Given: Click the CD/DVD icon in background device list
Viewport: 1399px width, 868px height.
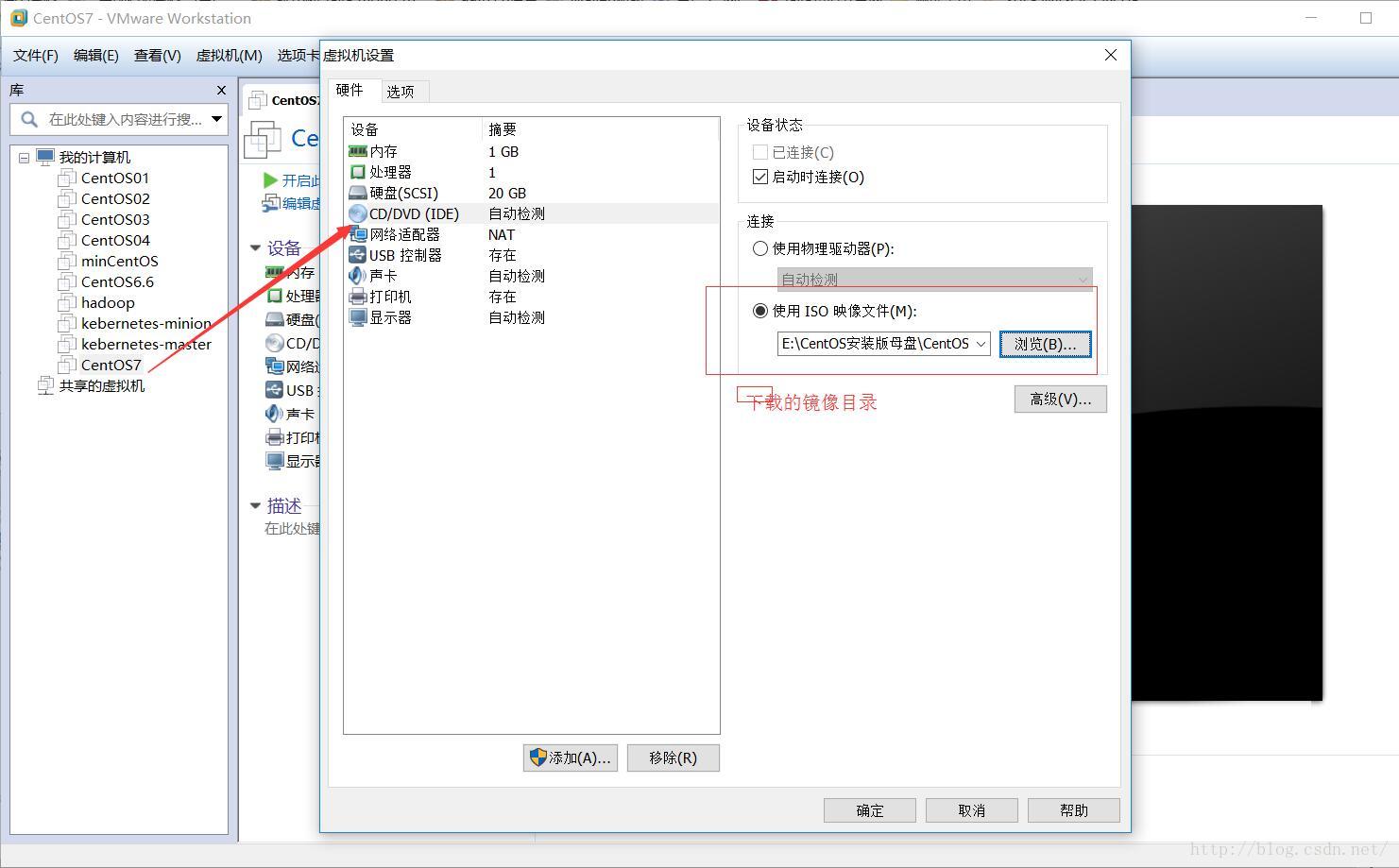Looking at the screenshot, I should coord(274,343).
